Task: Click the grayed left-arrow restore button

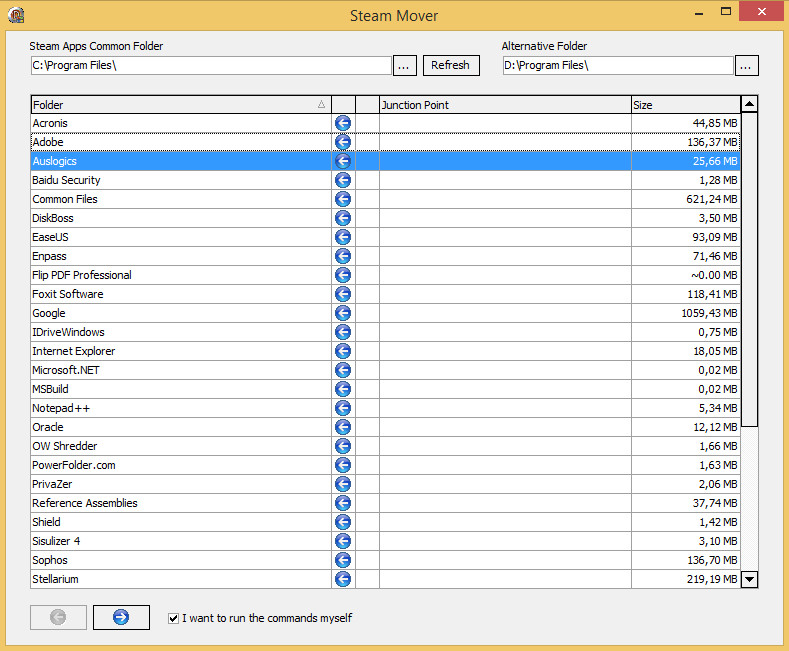Action: (58, 617)
